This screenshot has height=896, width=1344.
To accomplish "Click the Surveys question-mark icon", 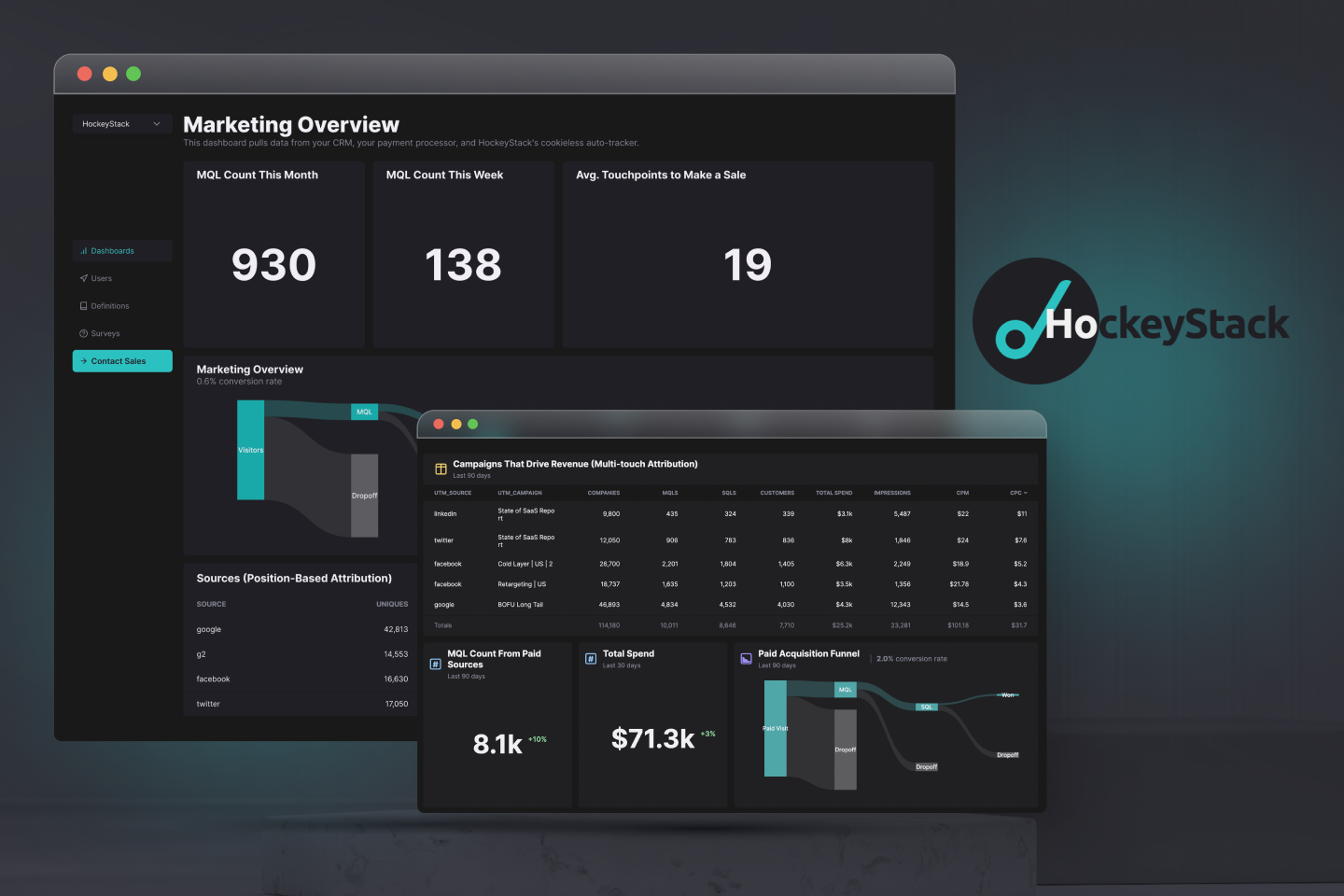I will [x=83, y=333].
